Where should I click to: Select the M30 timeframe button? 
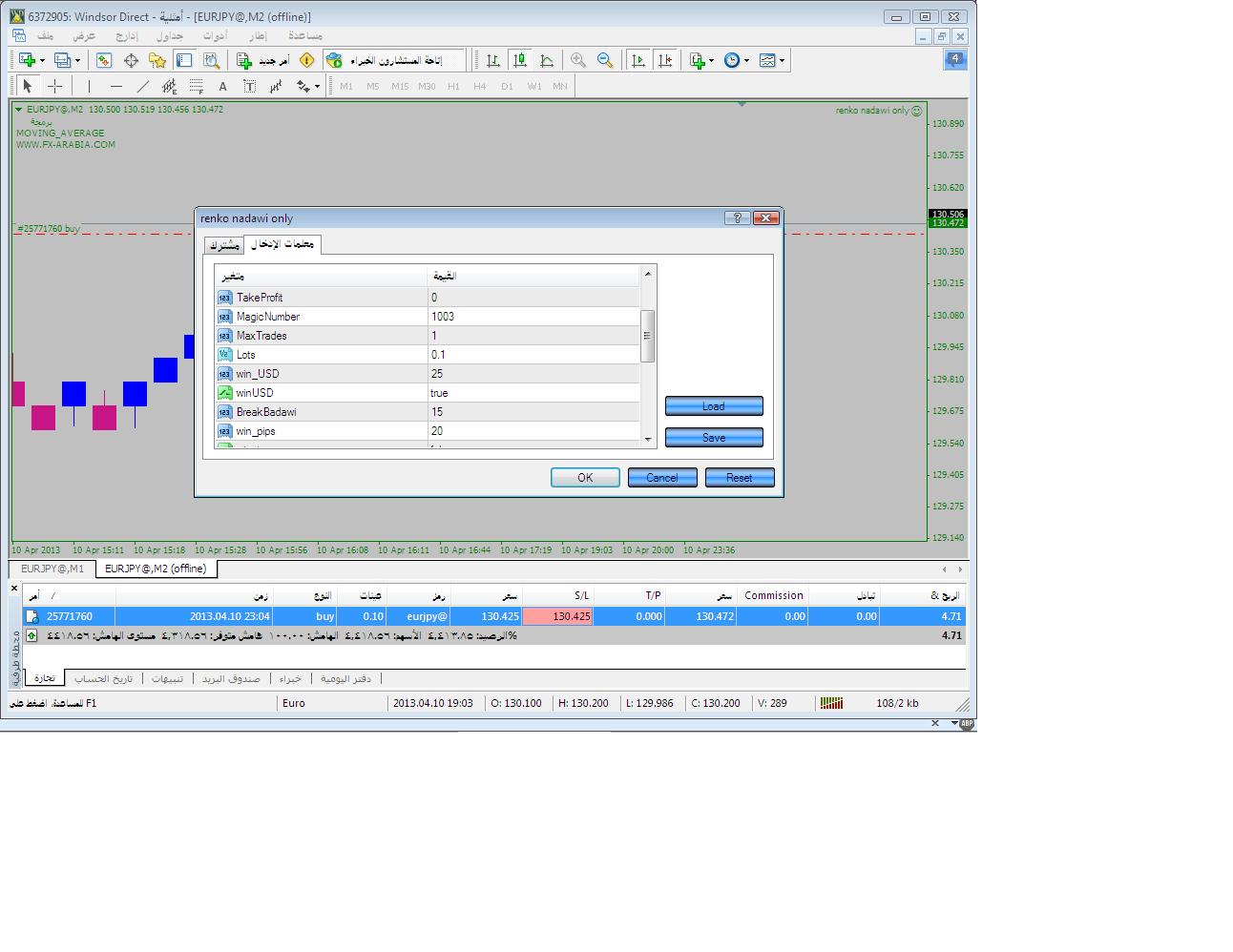[x=427, y=86]
